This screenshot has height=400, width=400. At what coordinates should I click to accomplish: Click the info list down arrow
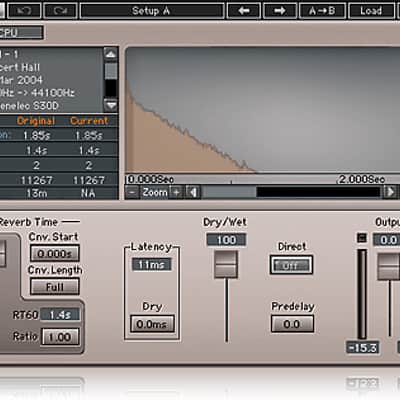pyautogui.click(x=111, y=105)
